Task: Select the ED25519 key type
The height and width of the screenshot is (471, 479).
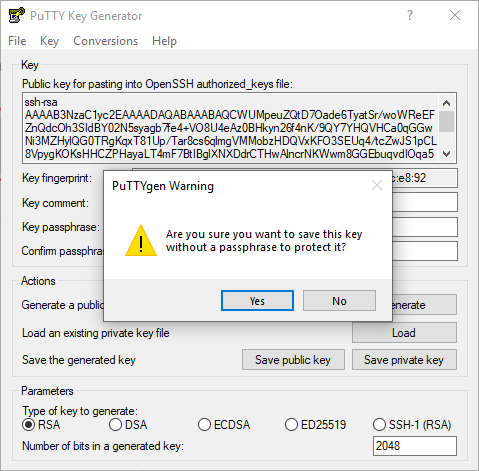Action: pyautogui.click(x=315, y=425)
